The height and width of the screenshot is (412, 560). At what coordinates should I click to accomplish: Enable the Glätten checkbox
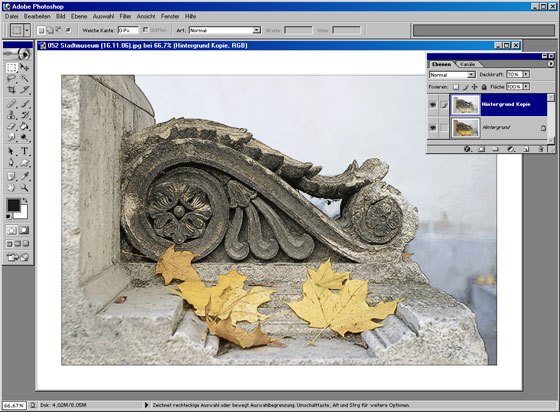point(145,30)
